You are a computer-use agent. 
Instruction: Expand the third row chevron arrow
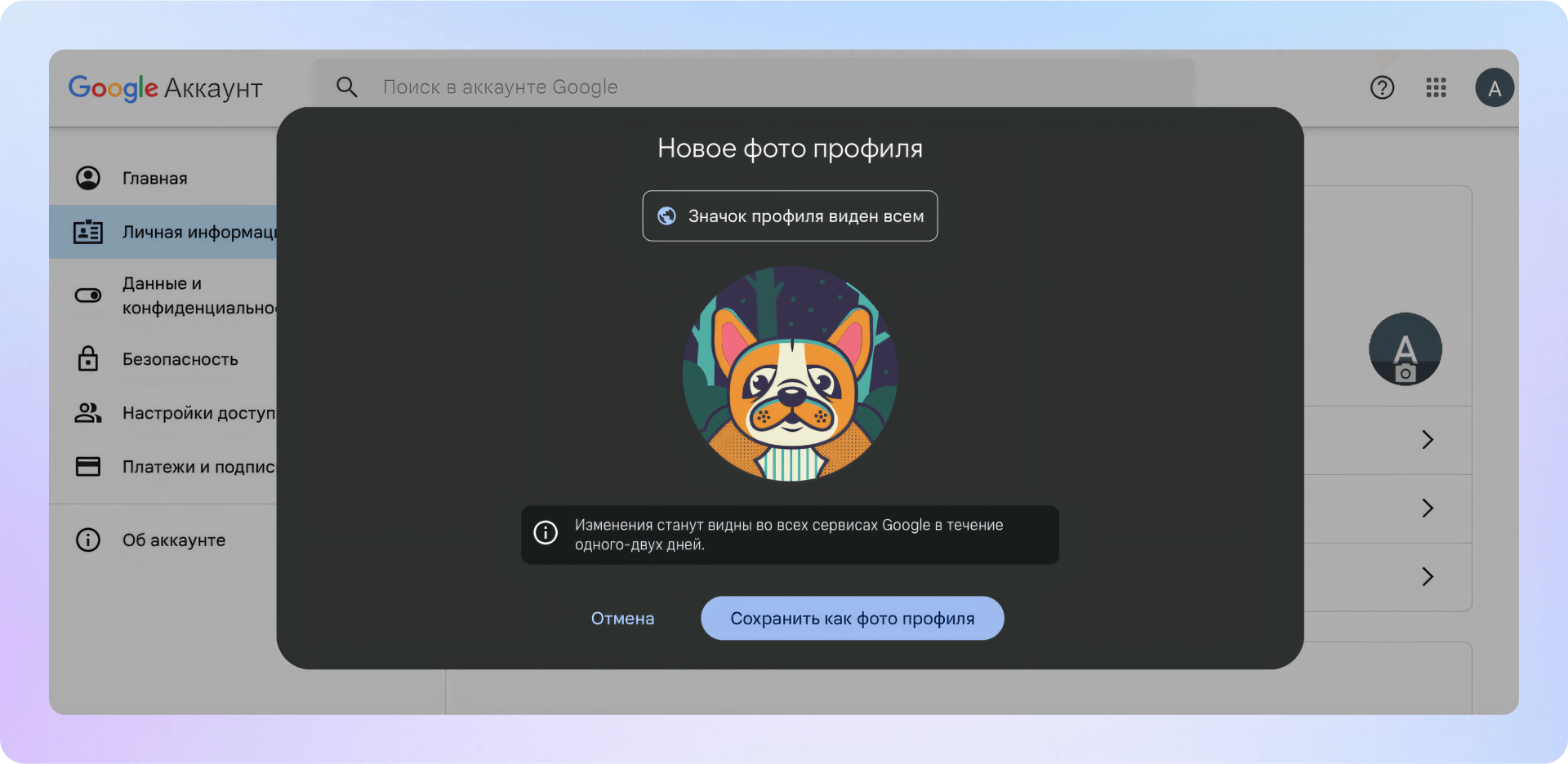tap(1427, 577)
